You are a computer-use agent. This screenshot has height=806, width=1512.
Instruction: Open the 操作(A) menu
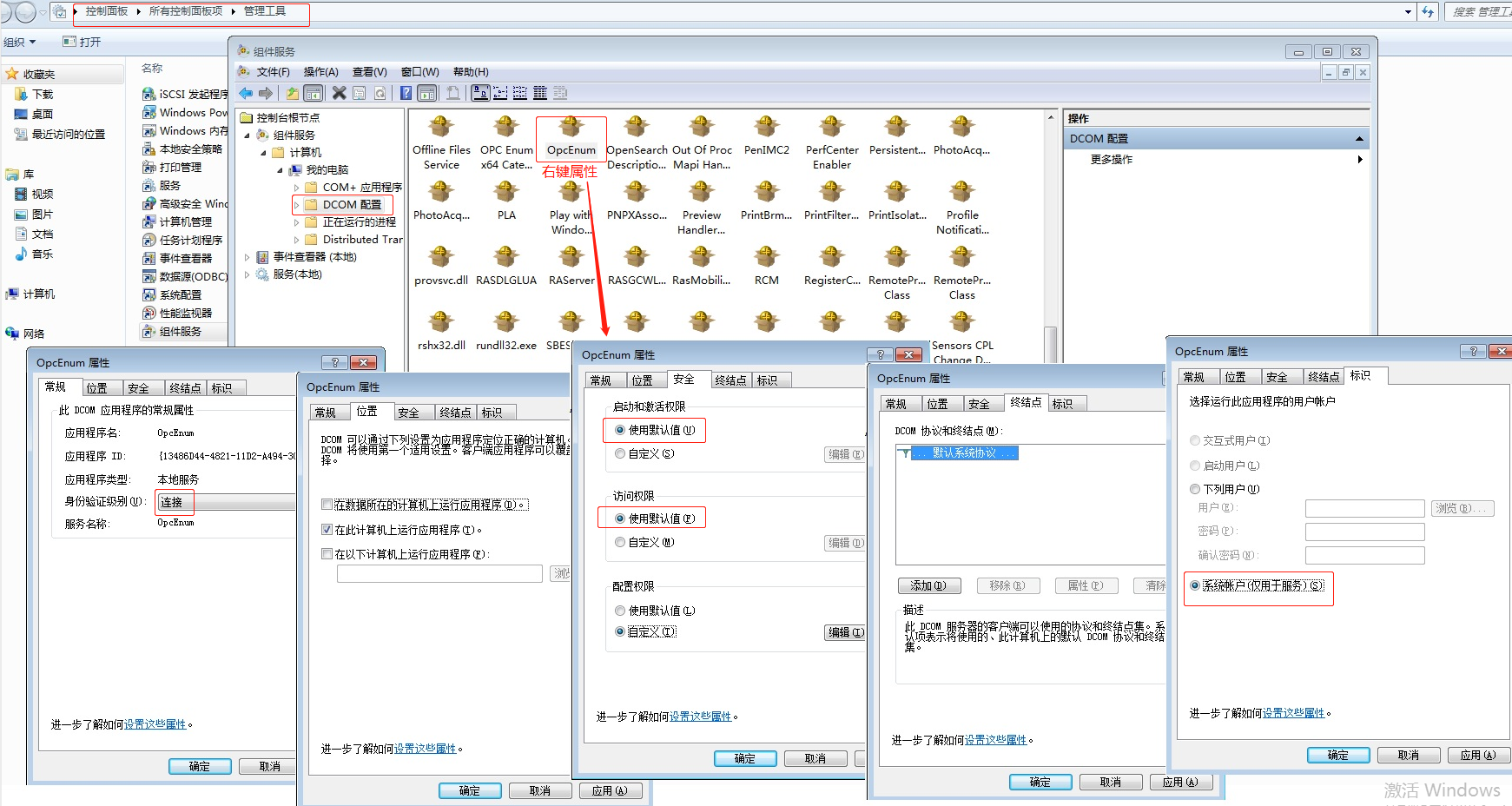320,72
